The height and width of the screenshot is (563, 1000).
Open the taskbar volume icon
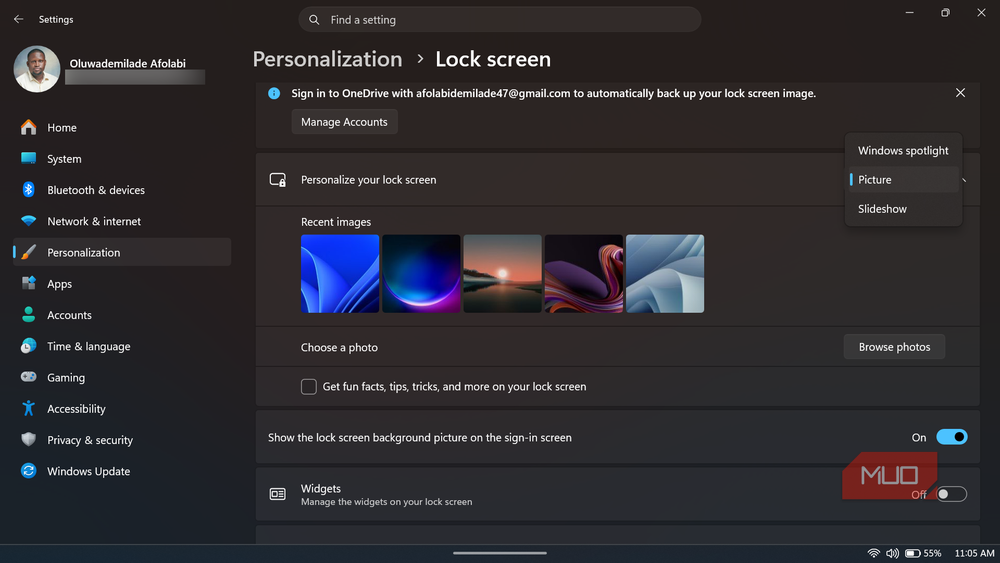click(892, 553)
